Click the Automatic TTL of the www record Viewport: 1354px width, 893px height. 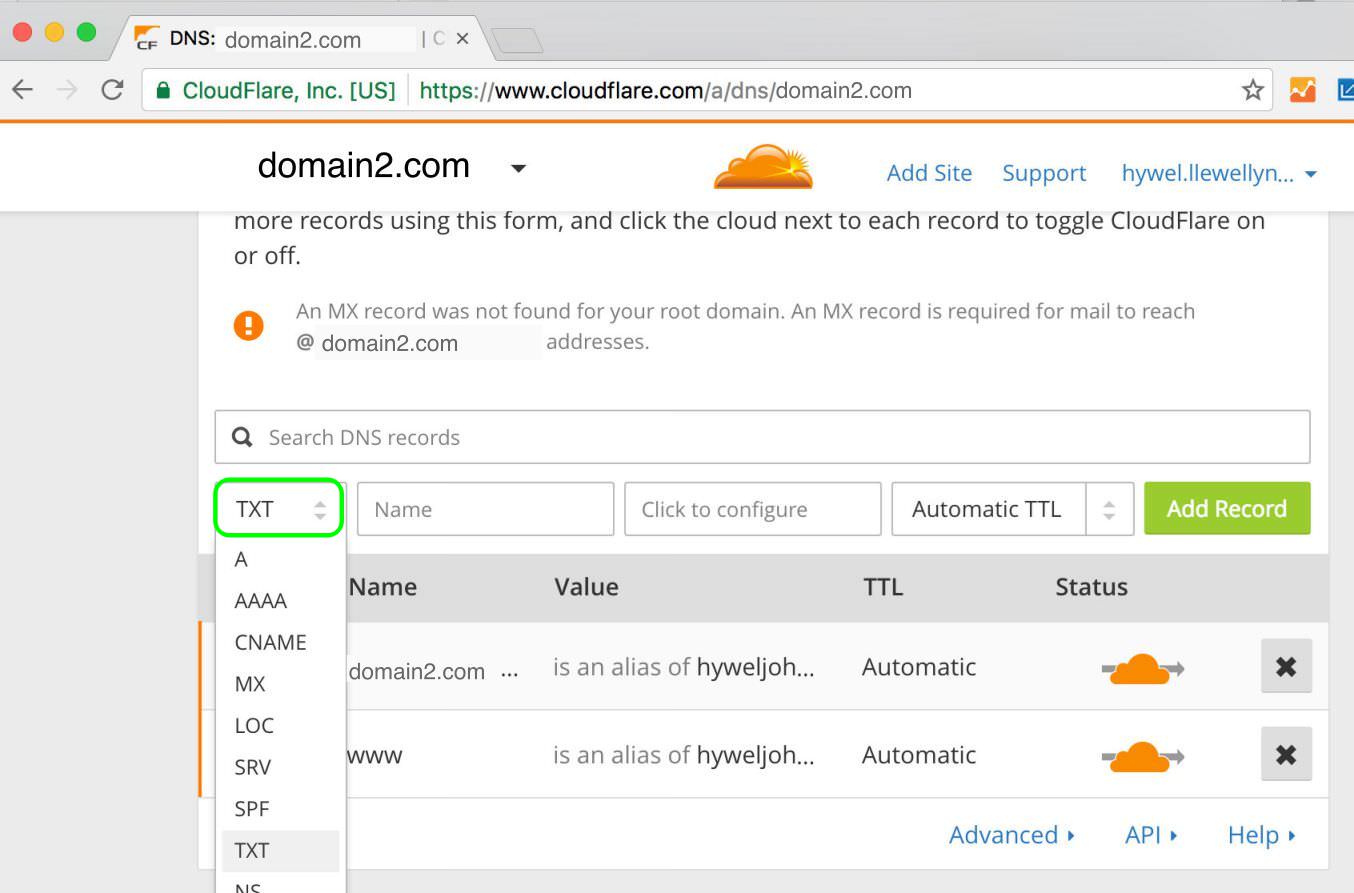tap(919, 755)
